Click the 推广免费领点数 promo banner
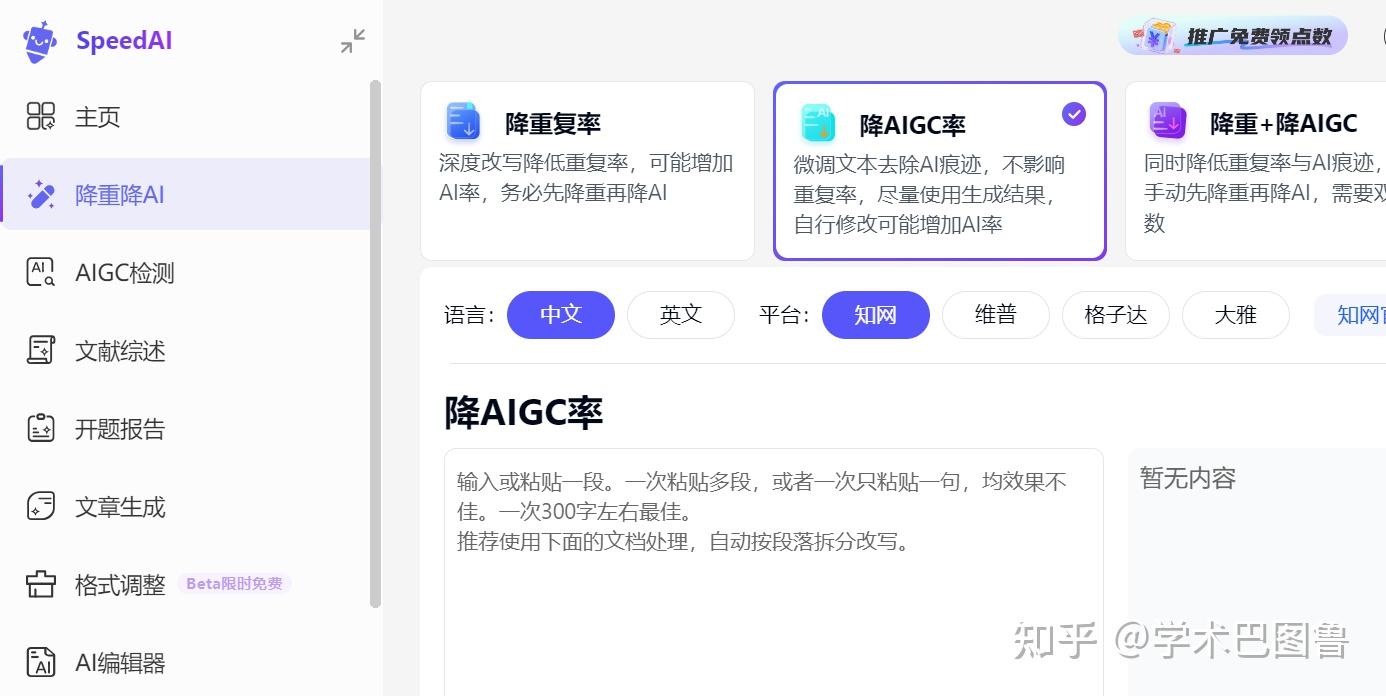This screenshot has width=1386, height=696. click(1233, 36)
